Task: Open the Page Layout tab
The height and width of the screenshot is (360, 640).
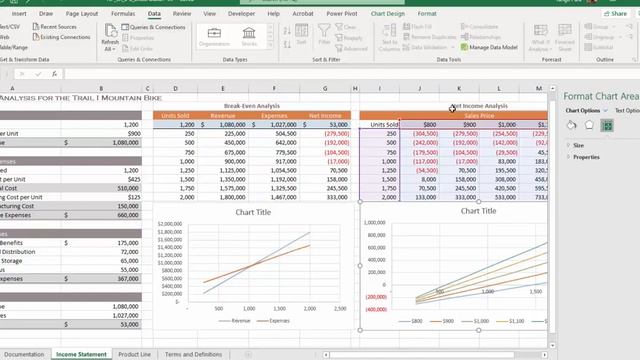Action: pyautogui.click(x=82, y=13)
